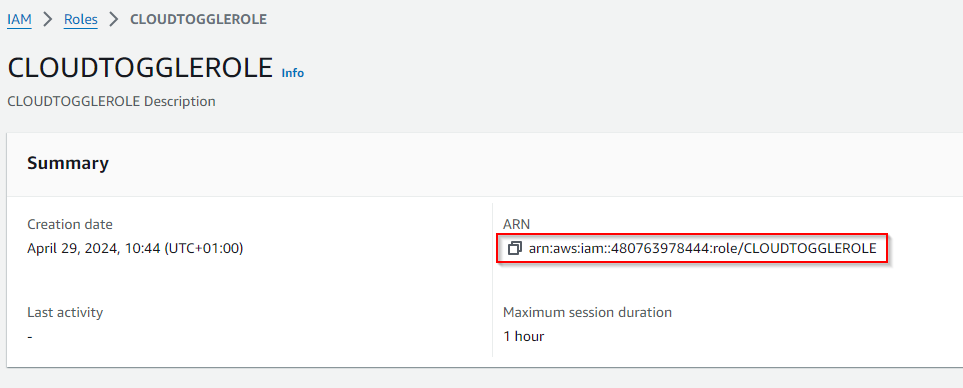Select the role ARN text string
Image resolution: width=963 pixels, height=388 pixels.
point(703,249)
